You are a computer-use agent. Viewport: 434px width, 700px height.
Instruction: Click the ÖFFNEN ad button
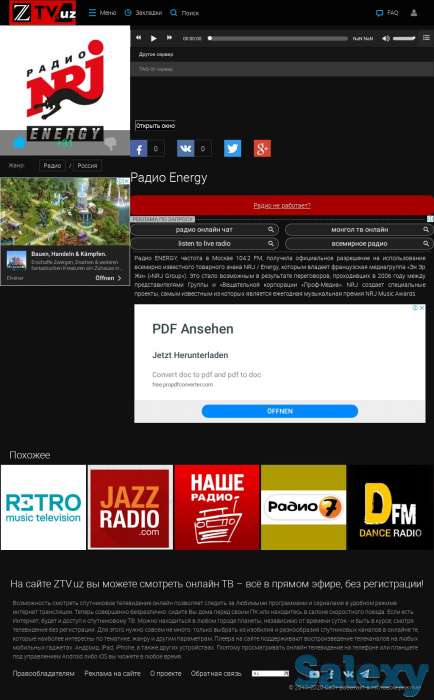pos(280,411)
